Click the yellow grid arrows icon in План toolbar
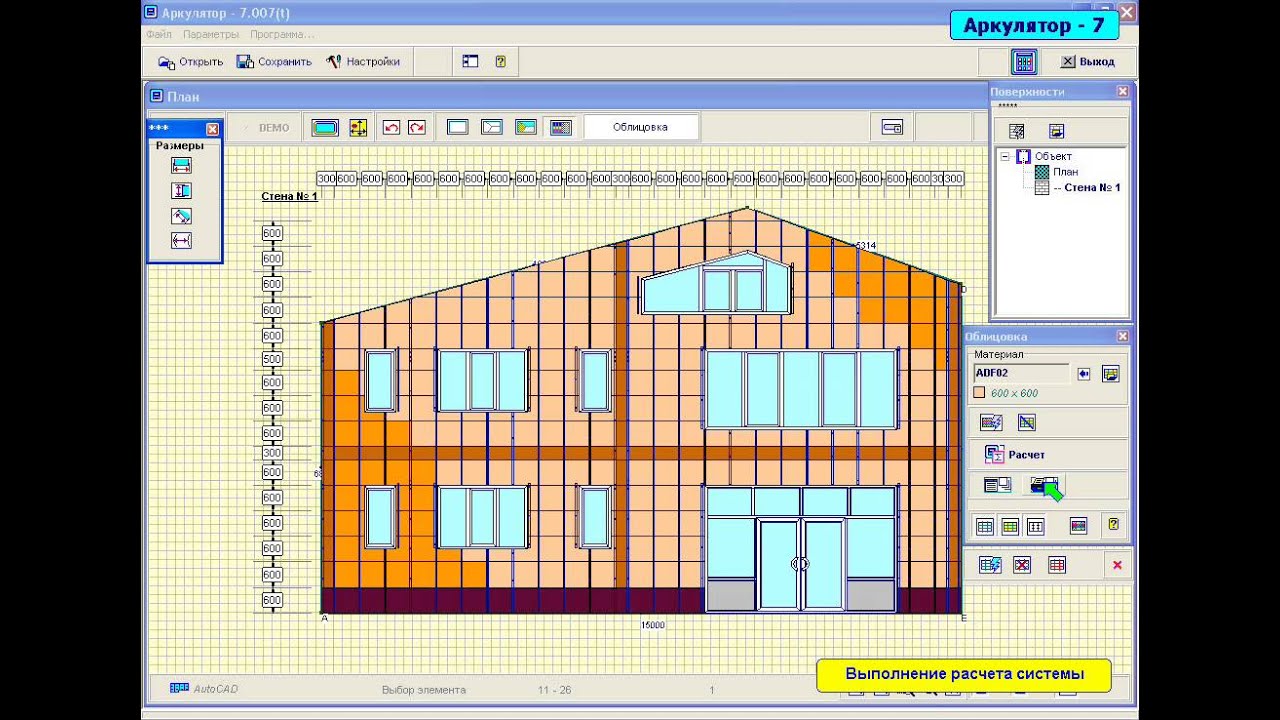 coord(357,128)
